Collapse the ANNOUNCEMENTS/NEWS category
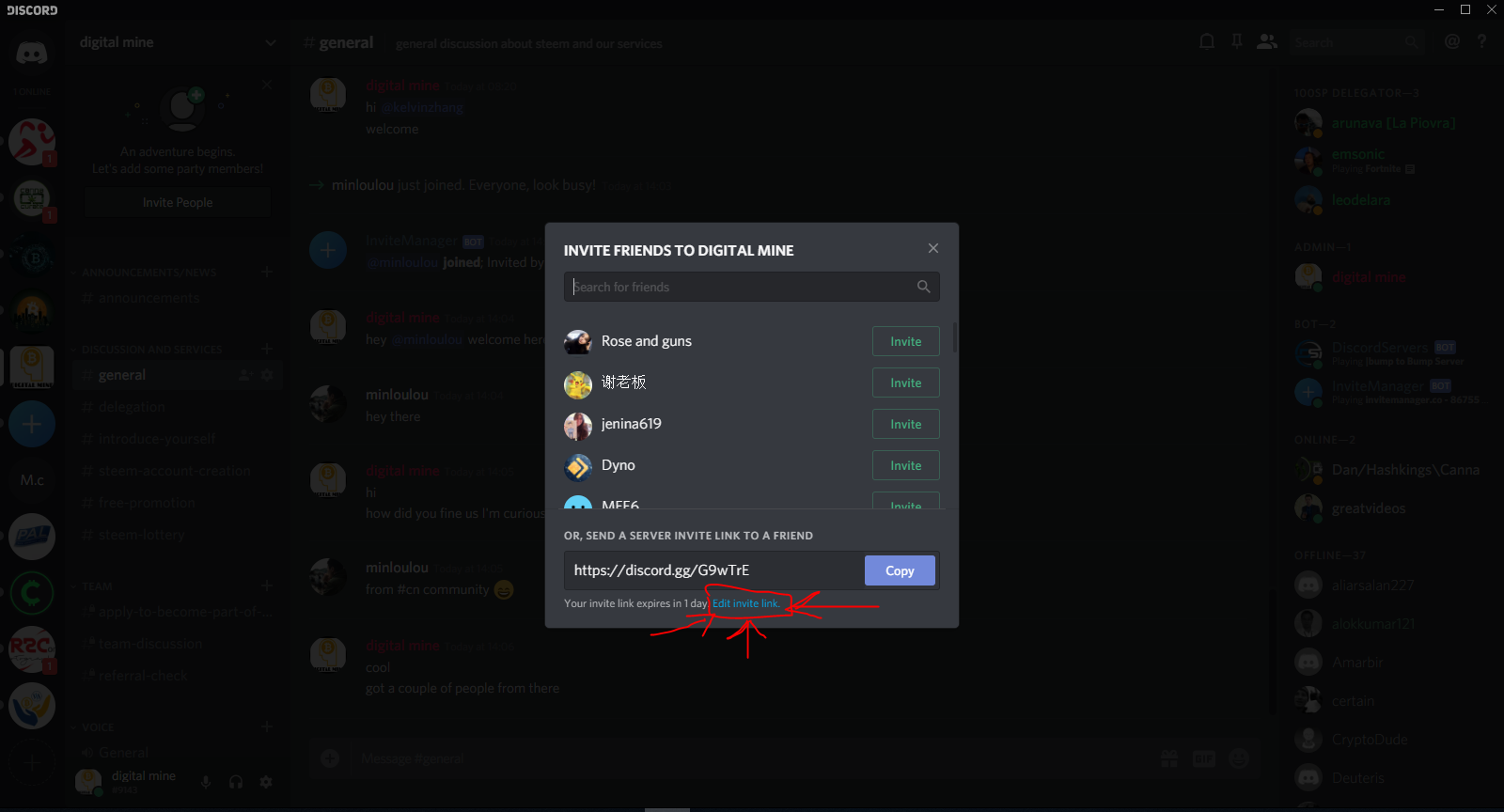 [x=149, y=273]
